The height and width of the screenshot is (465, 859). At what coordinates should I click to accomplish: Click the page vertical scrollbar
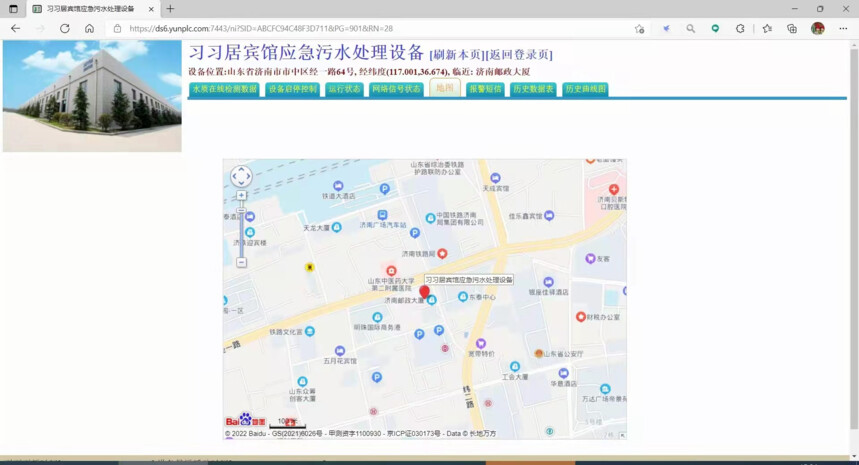[x=854, y=240]
